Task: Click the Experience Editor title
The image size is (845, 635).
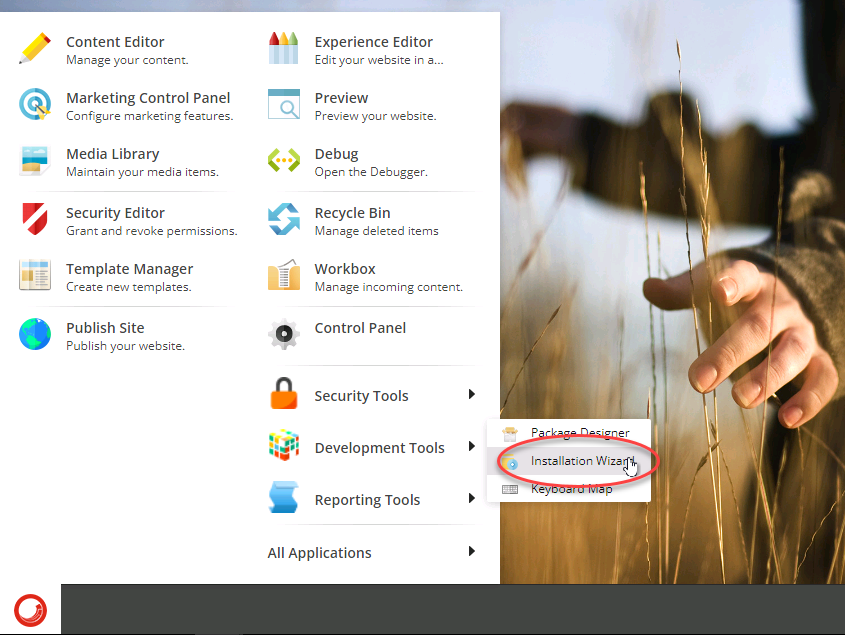Action: [x=373, y=42]
